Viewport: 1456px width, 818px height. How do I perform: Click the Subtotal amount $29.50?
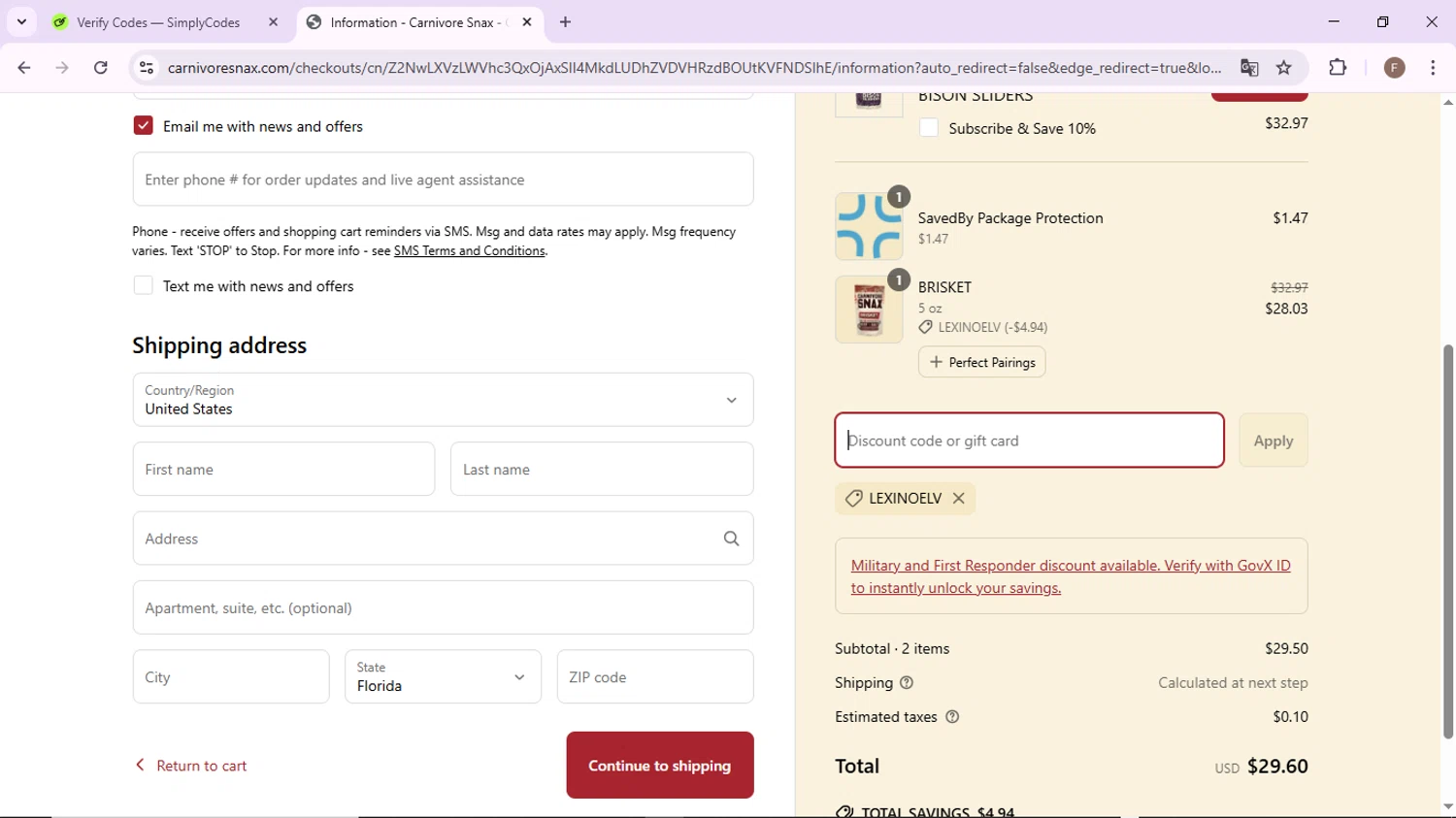[x=1286, y=648]
